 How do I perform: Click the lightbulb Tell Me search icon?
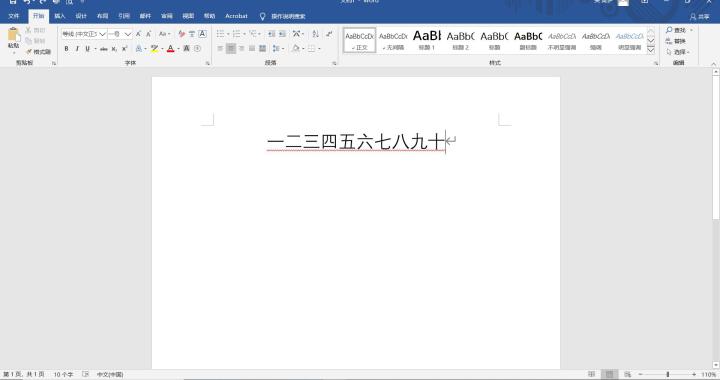tap(262, 16)
